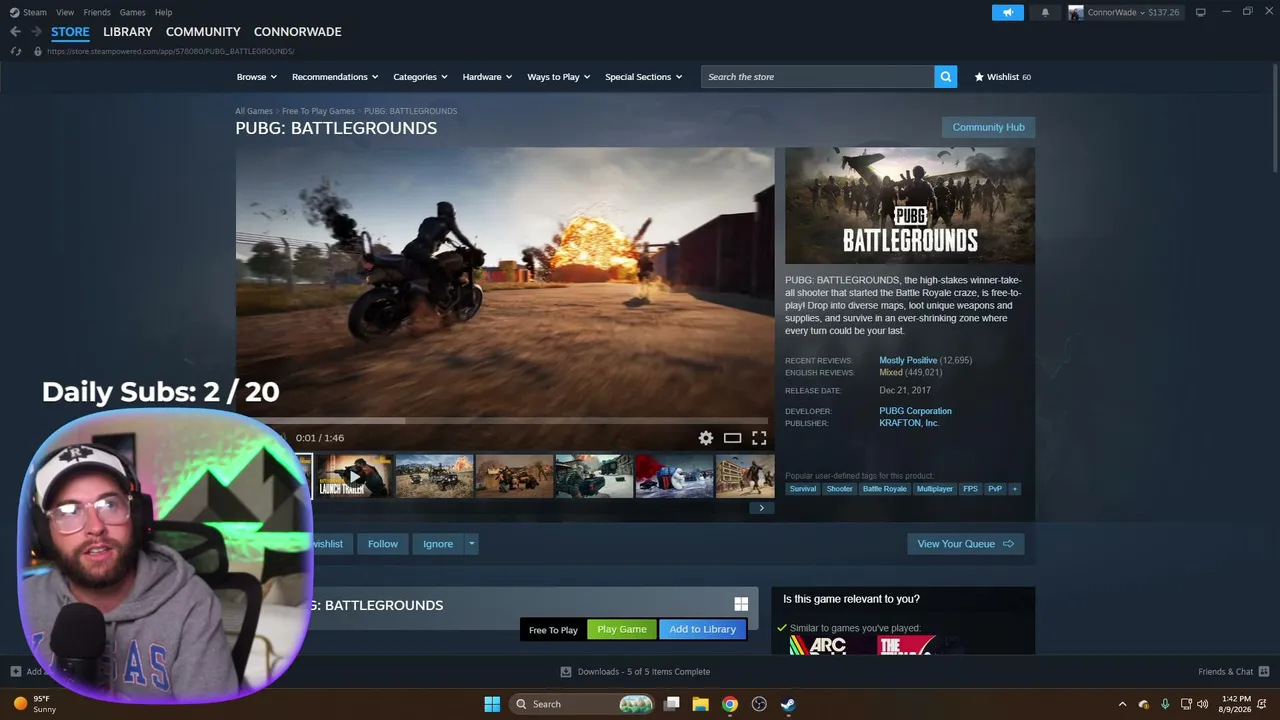The width and height of the screenshot is (1280, 720).
Task: Open Google Chrome from the taskbar
Action: pos(730,704)
